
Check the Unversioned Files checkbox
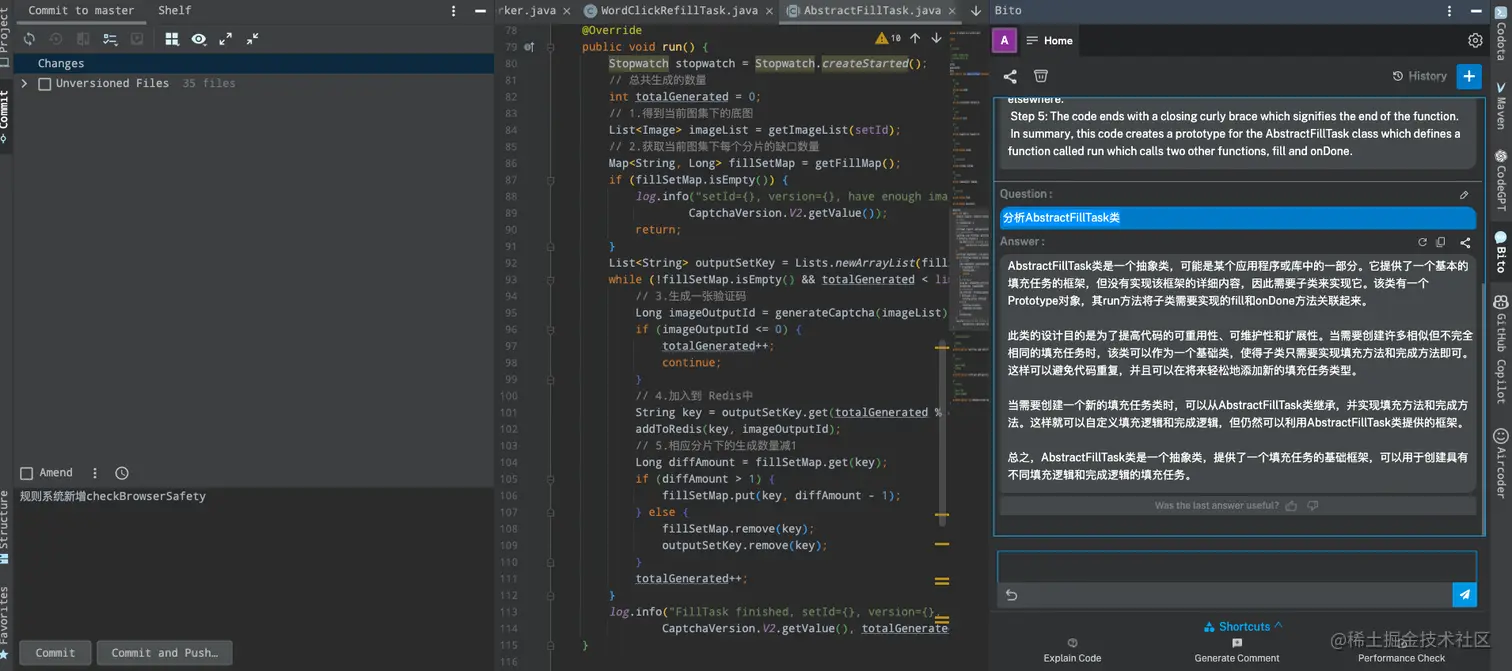44,84
